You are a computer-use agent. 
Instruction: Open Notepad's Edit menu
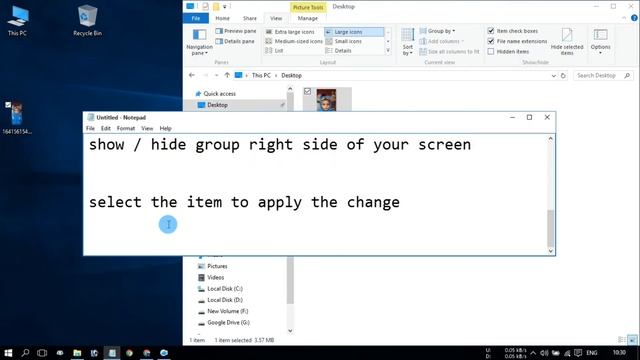106,128
